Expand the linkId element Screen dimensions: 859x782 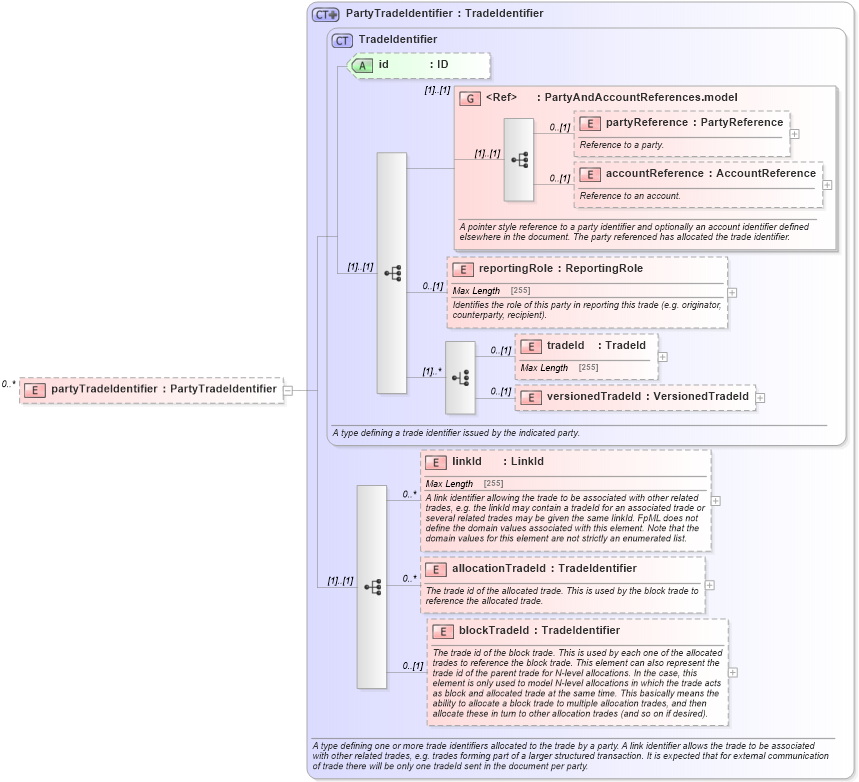point(715,501)
